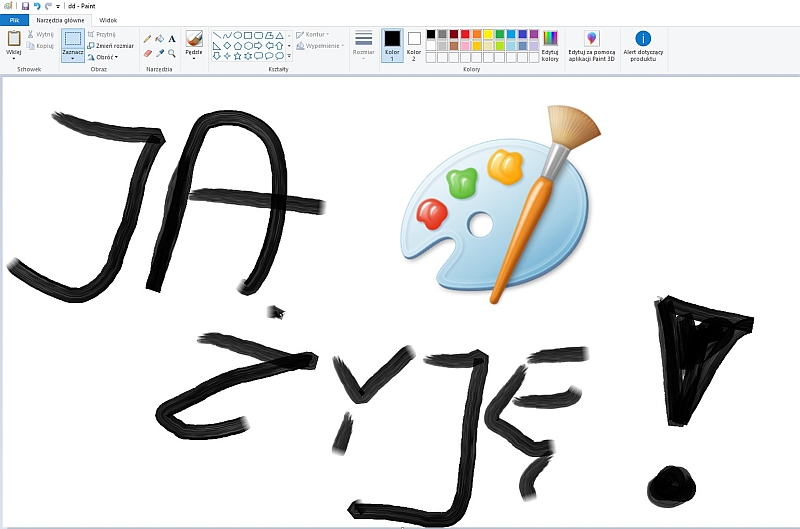Click the Kopiuj copy button
The image size is (800, 529).
(40, 46)
